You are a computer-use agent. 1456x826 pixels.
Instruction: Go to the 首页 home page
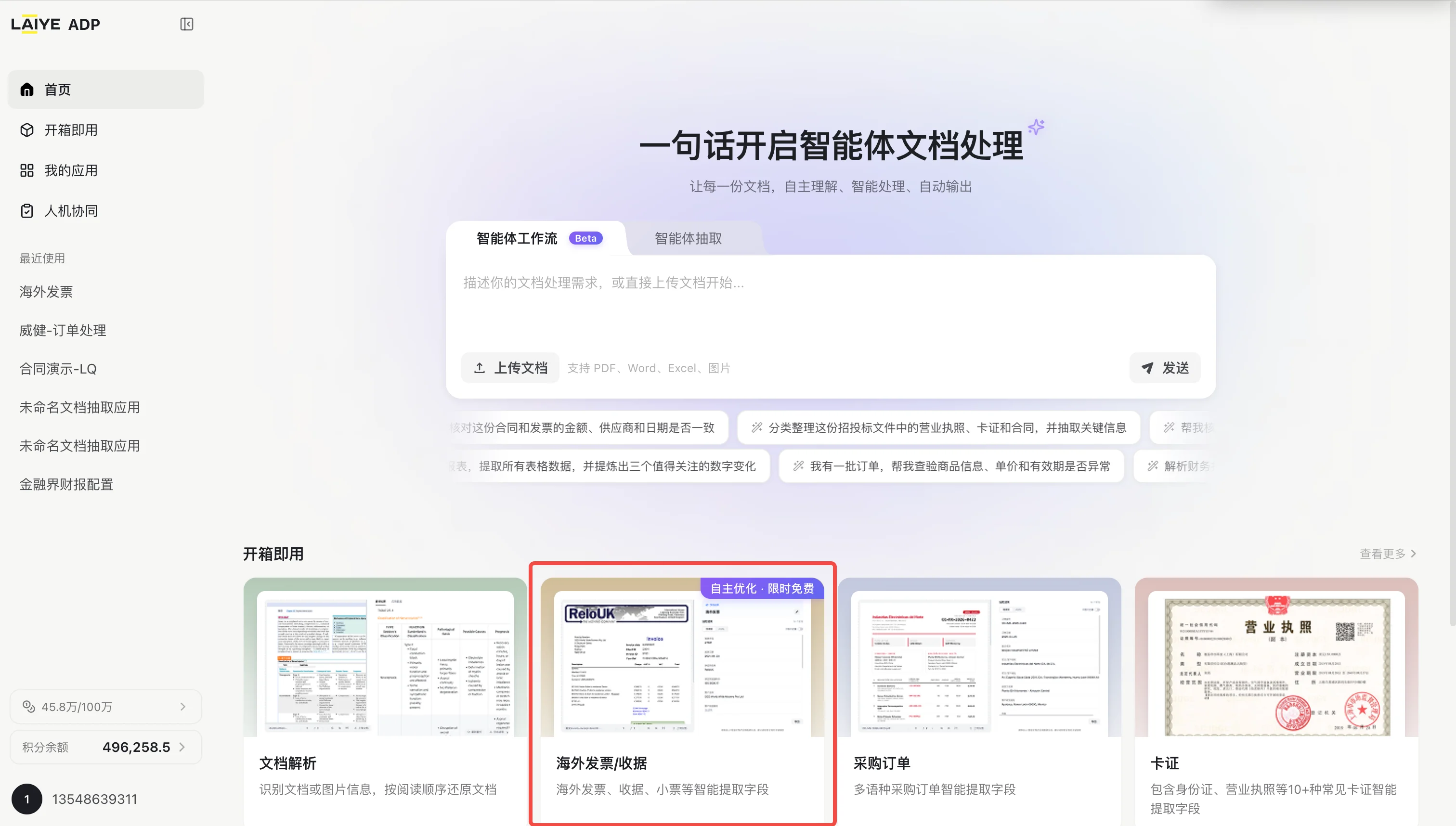coord(106,90)
